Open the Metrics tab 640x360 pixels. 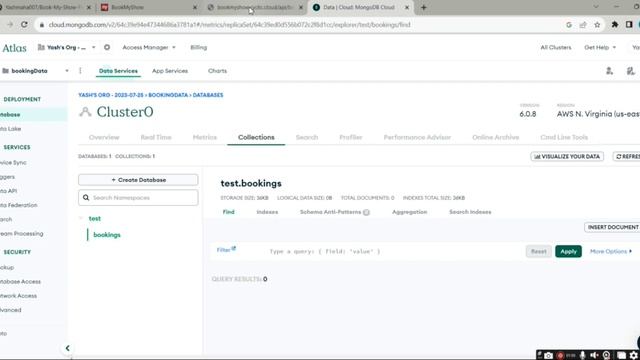204,137
